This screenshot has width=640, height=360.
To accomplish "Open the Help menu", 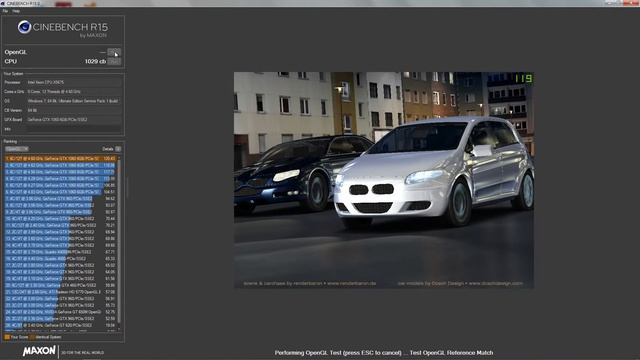I will point(16,11).
